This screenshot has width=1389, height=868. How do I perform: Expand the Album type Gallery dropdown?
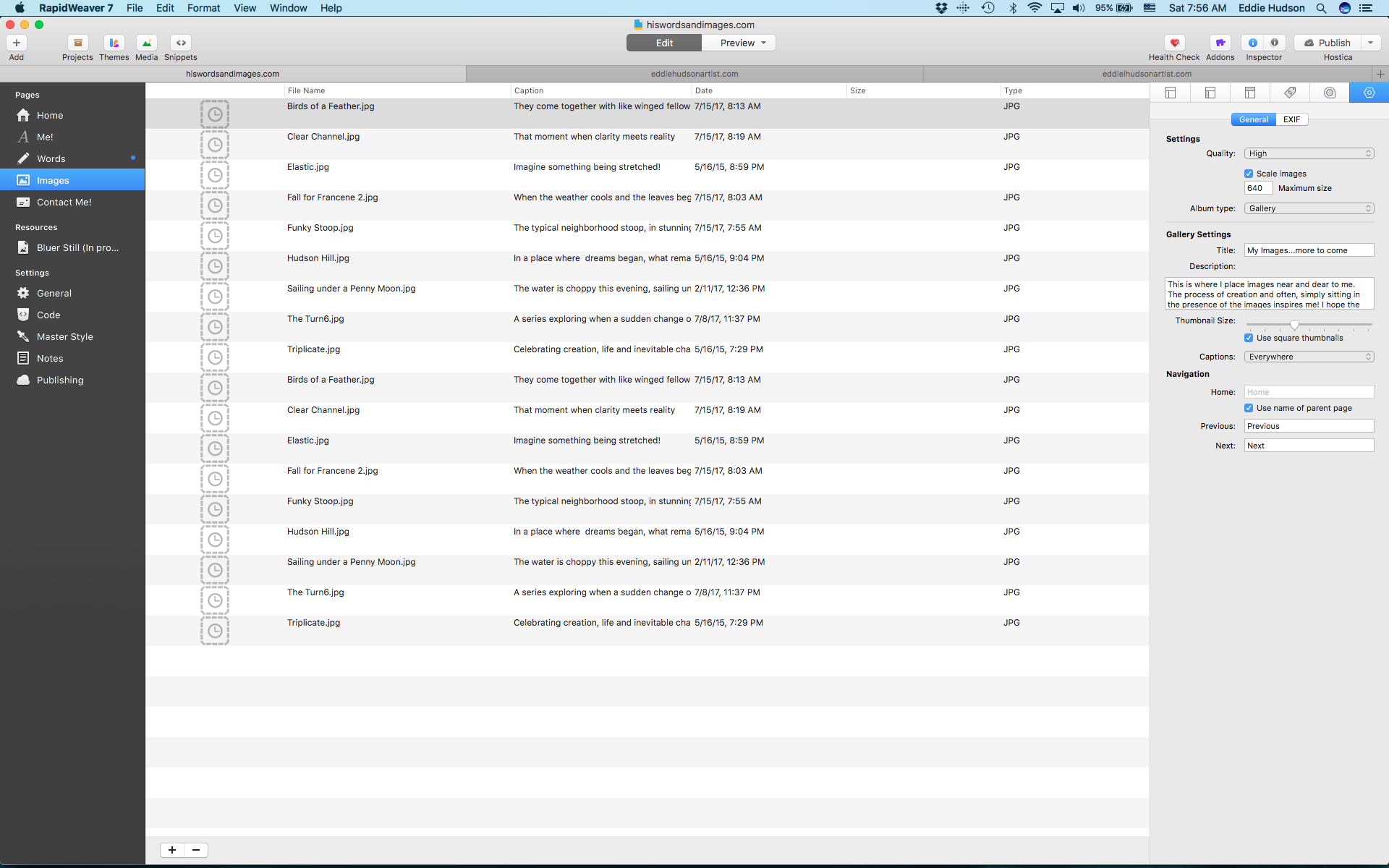click(x=1309, y=208)
